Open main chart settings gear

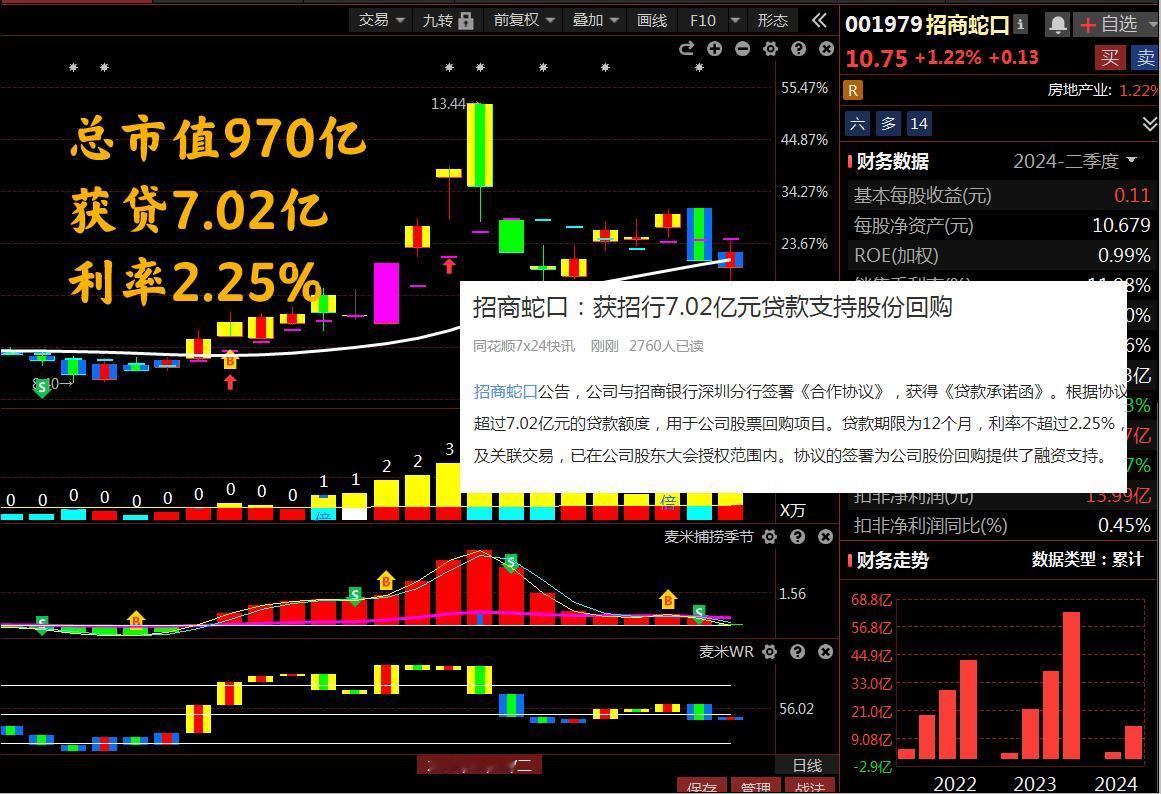pos(771,49)
